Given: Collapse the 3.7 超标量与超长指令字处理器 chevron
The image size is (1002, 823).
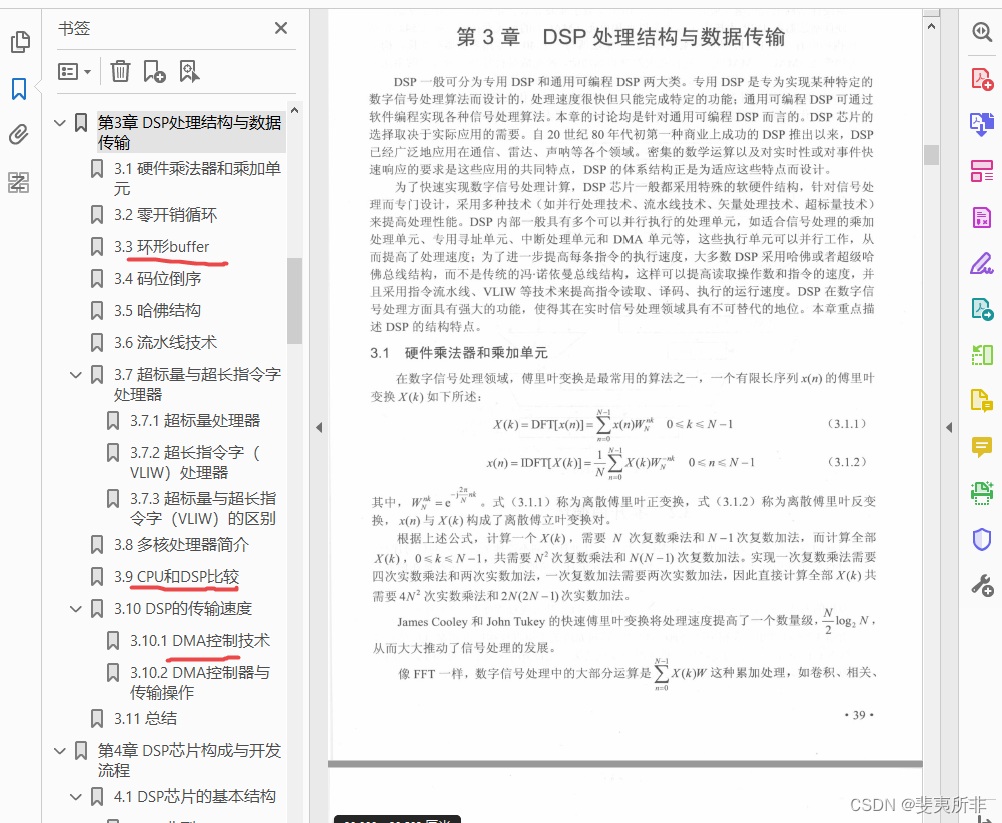Looking at the screenshot, I should [76, 374].
